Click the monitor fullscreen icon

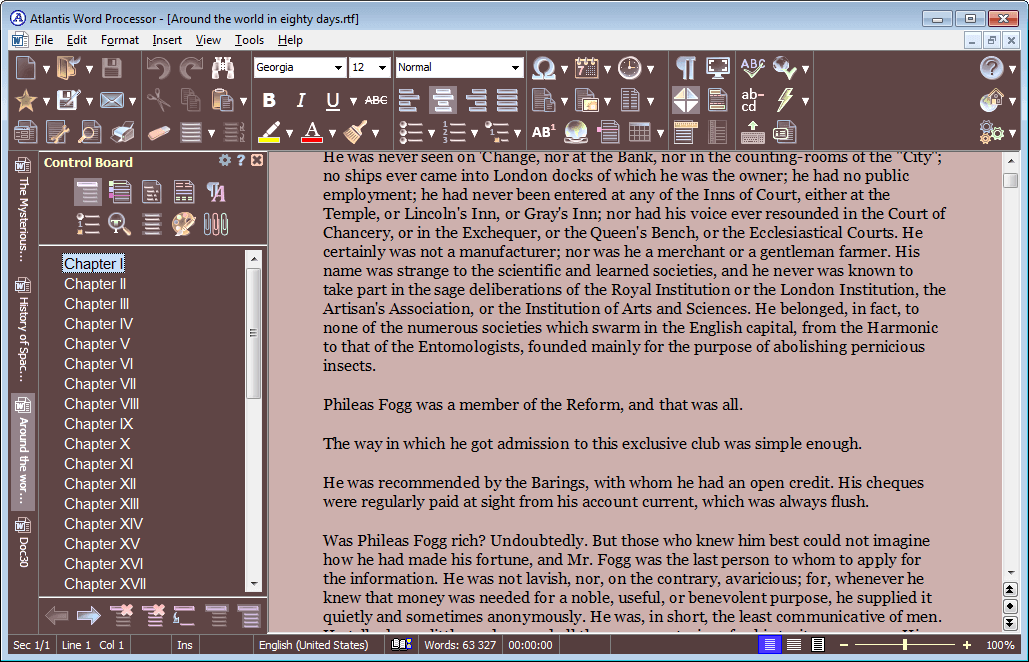[x=718, y=68]
